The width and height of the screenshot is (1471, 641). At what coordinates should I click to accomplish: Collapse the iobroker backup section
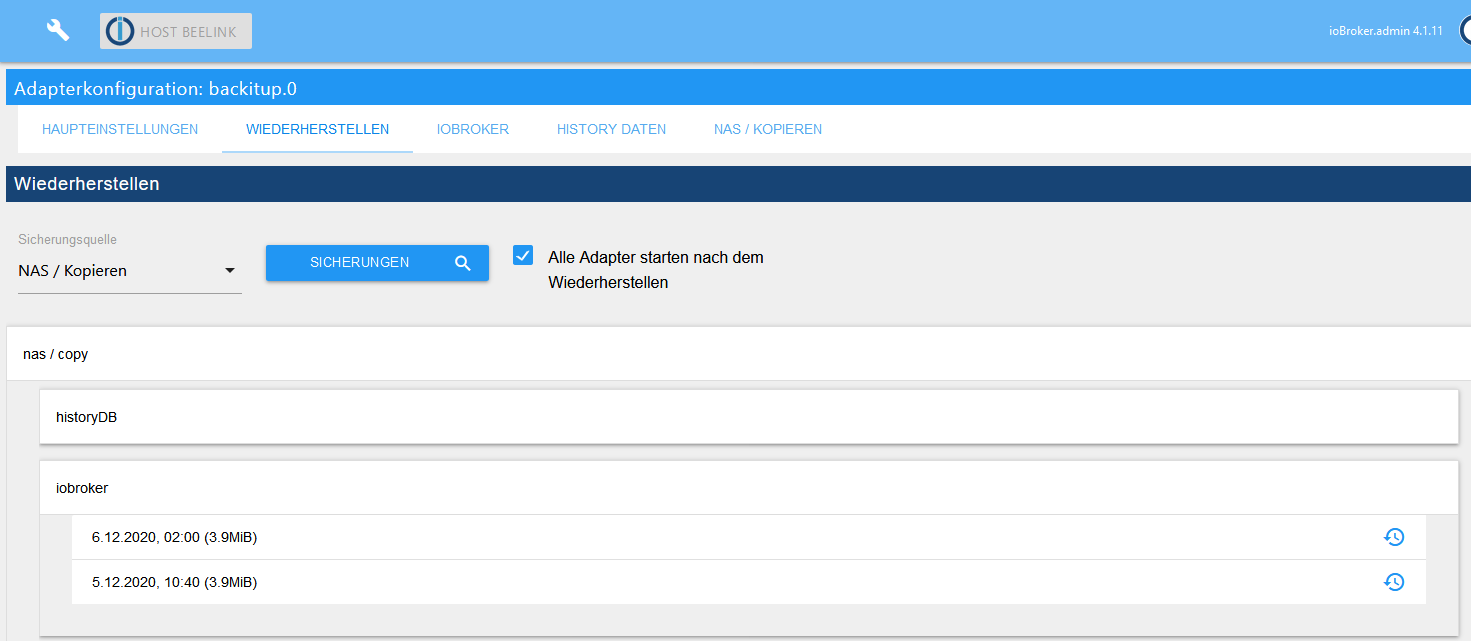coord(749,488)
